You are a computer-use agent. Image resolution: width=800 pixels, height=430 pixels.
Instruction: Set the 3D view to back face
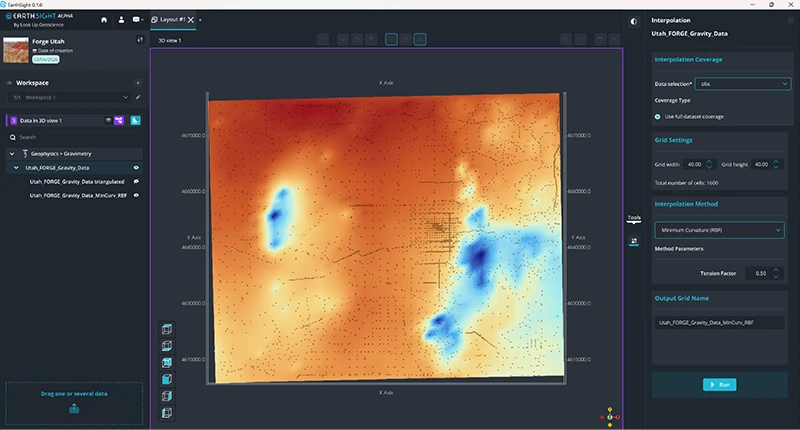167,363
